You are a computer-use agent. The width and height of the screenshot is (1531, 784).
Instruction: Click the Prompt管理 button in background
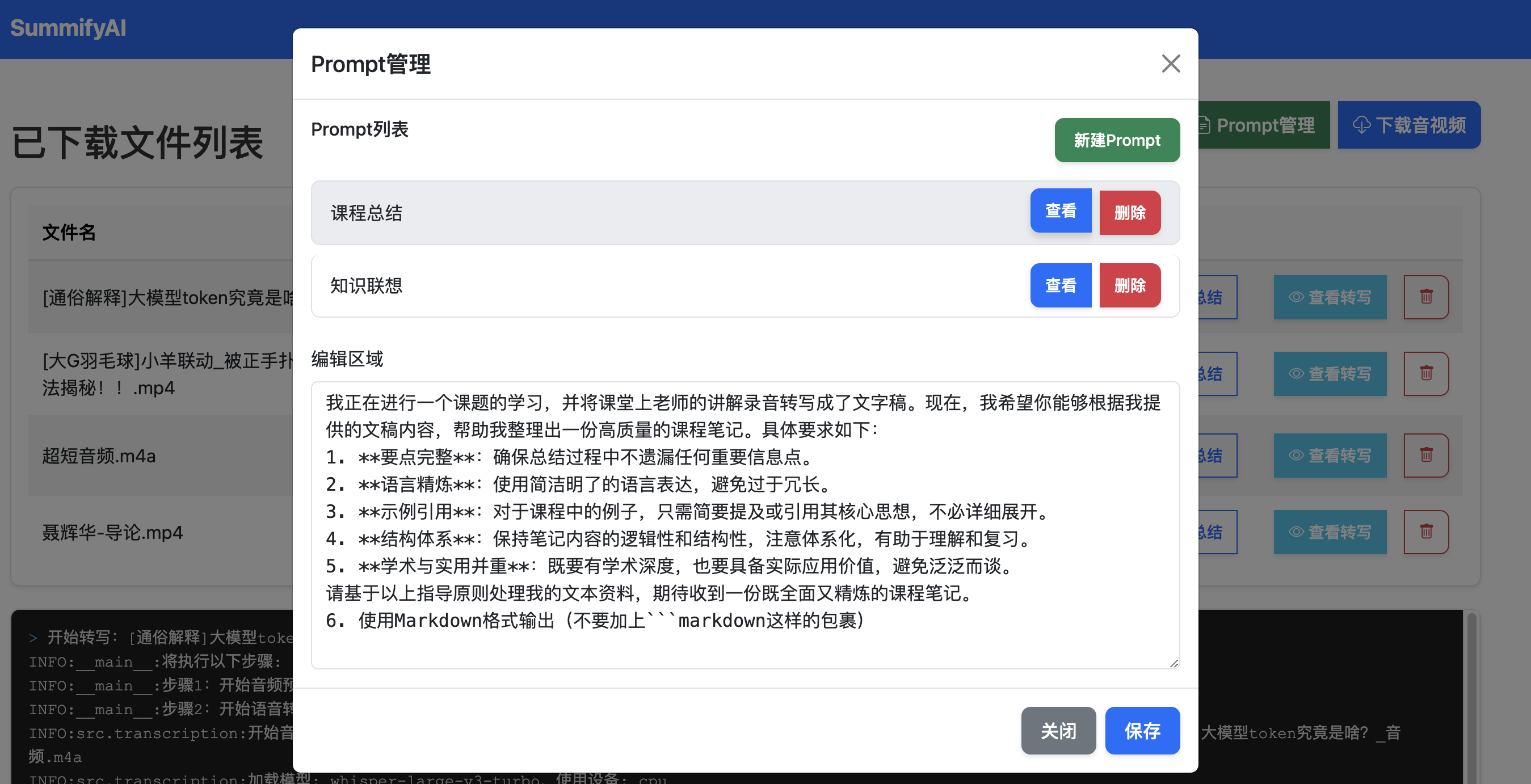pos(1264,125)
